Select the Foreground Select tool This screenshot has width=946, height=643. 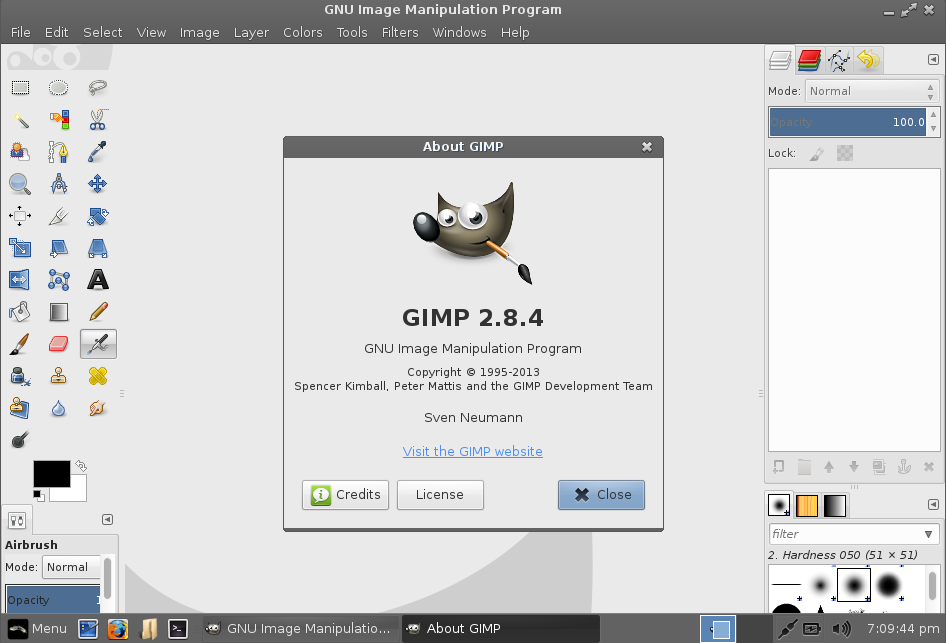[20, 152]
